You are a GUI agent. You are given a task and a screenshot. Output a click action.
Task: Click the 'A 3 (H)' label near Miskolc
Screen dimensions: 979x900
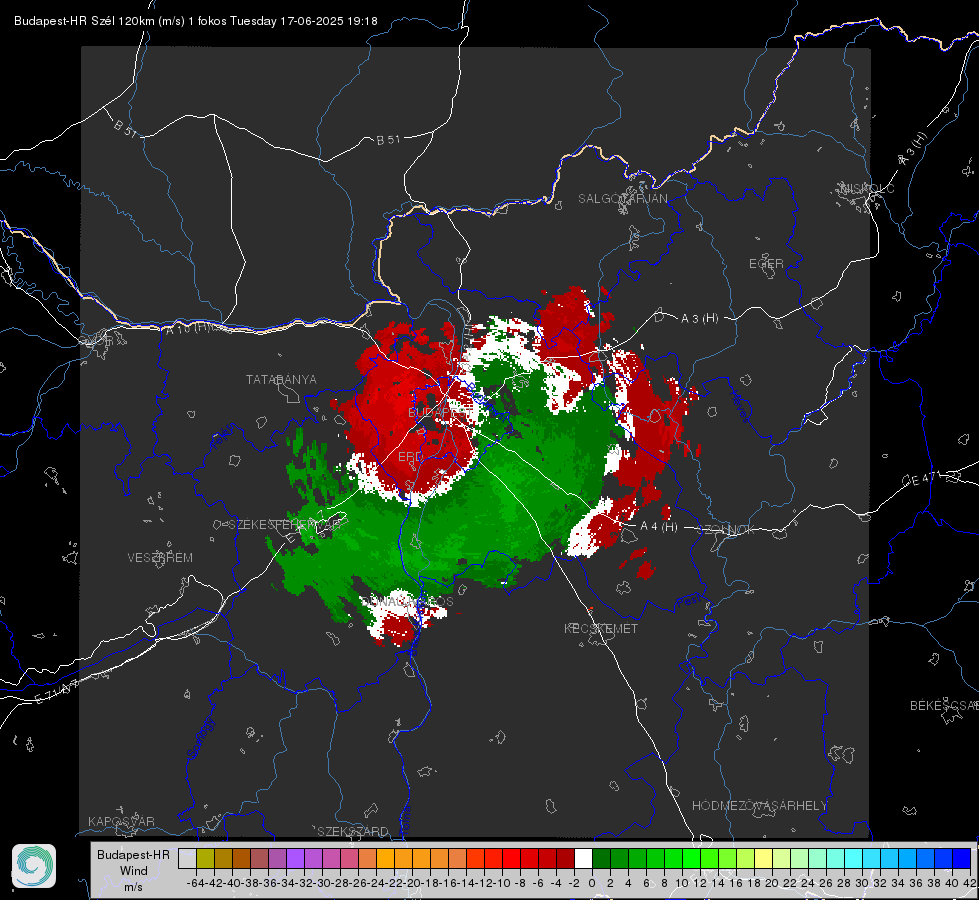point(913,149)
